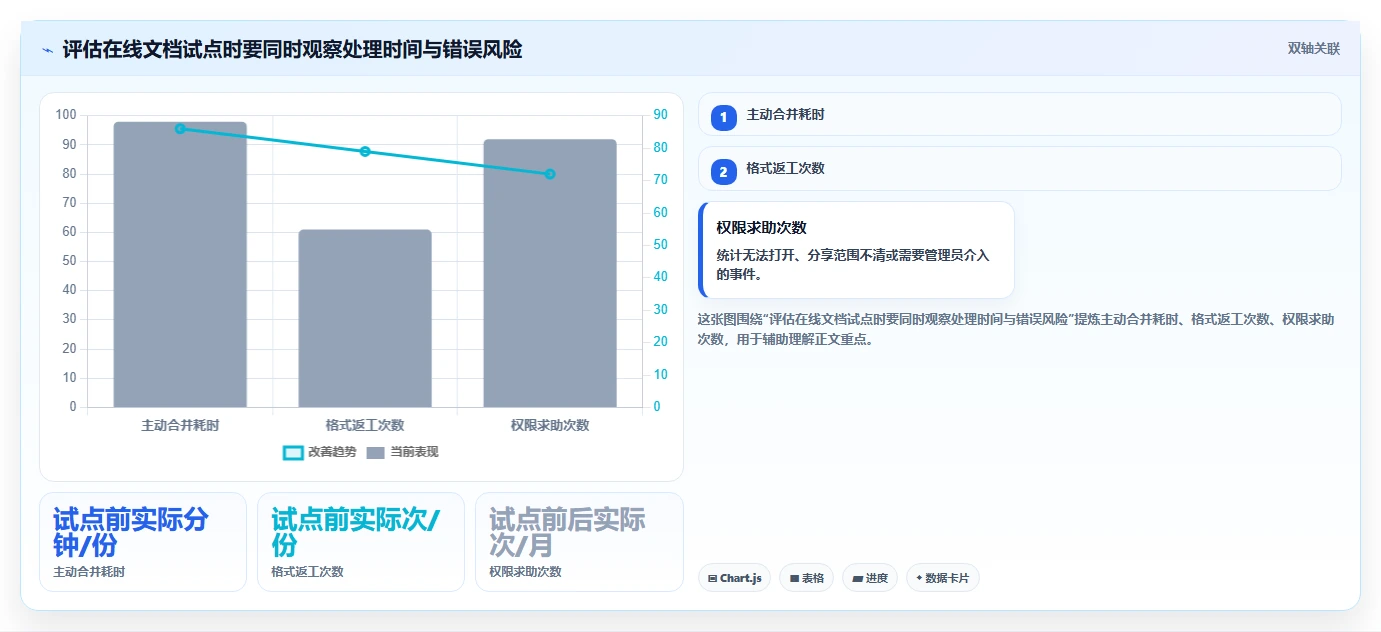Select the trend line point over 权限求助次数
Image resolution: width=1381 pixels, height=632 pixels.
pyautogui.click(x=550, y=174)
